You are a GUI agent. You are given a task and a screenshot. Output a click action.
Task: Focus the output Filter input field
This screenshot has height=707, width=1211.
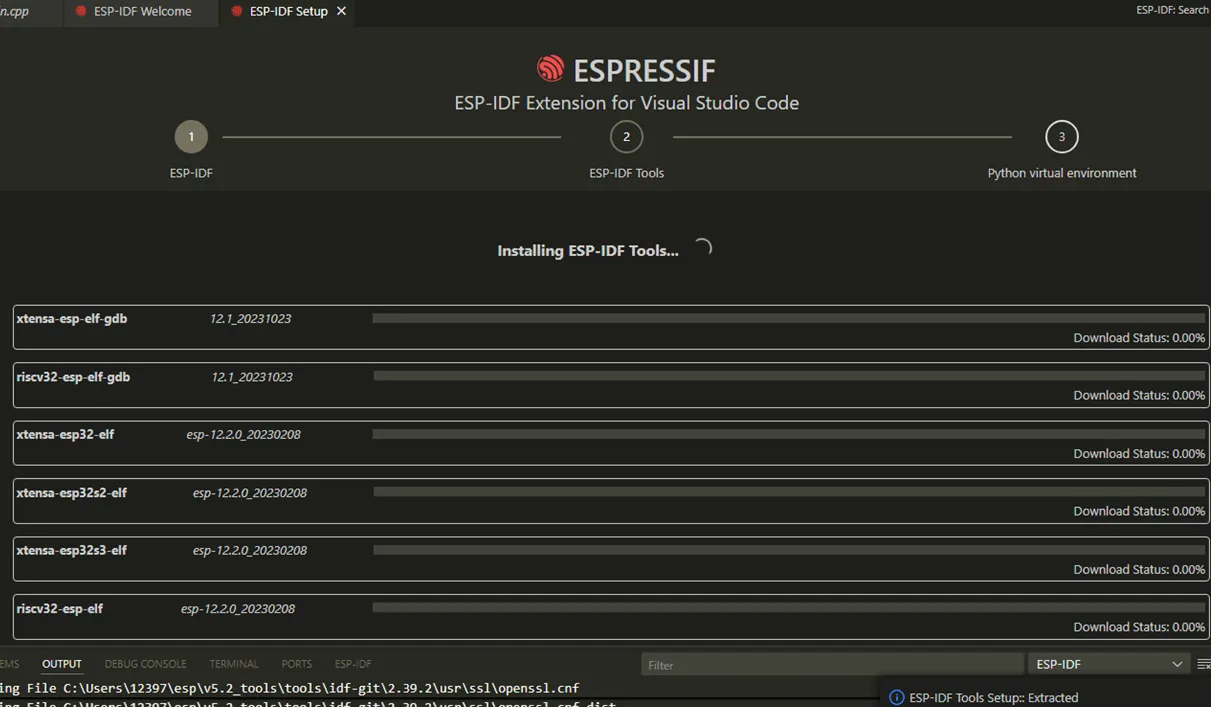click(x=832, y=664)
